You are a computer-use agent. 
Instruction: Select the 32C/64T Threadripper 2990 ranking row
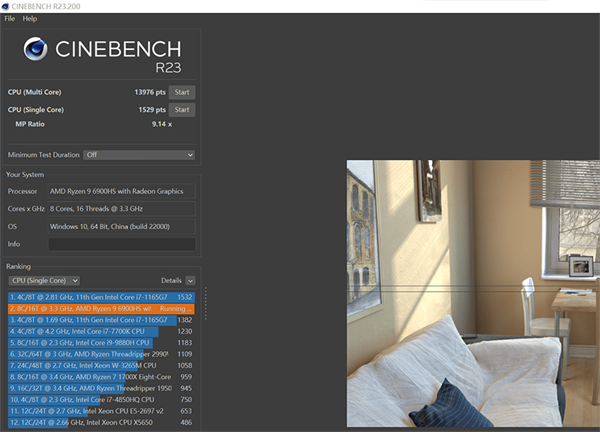[100, 354]
